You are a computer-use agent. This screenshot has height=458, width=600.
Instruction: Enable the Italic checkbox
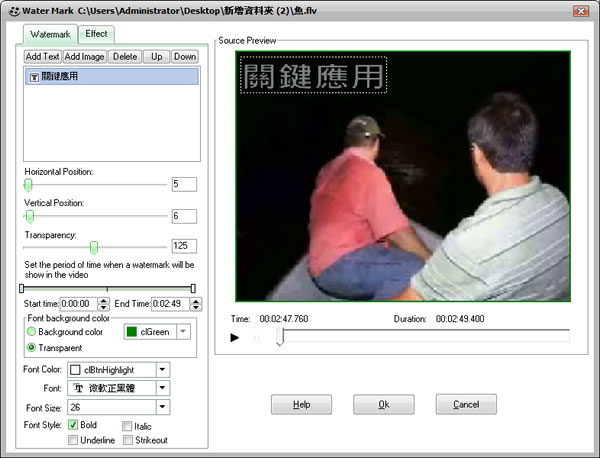(x=127, y=426)
